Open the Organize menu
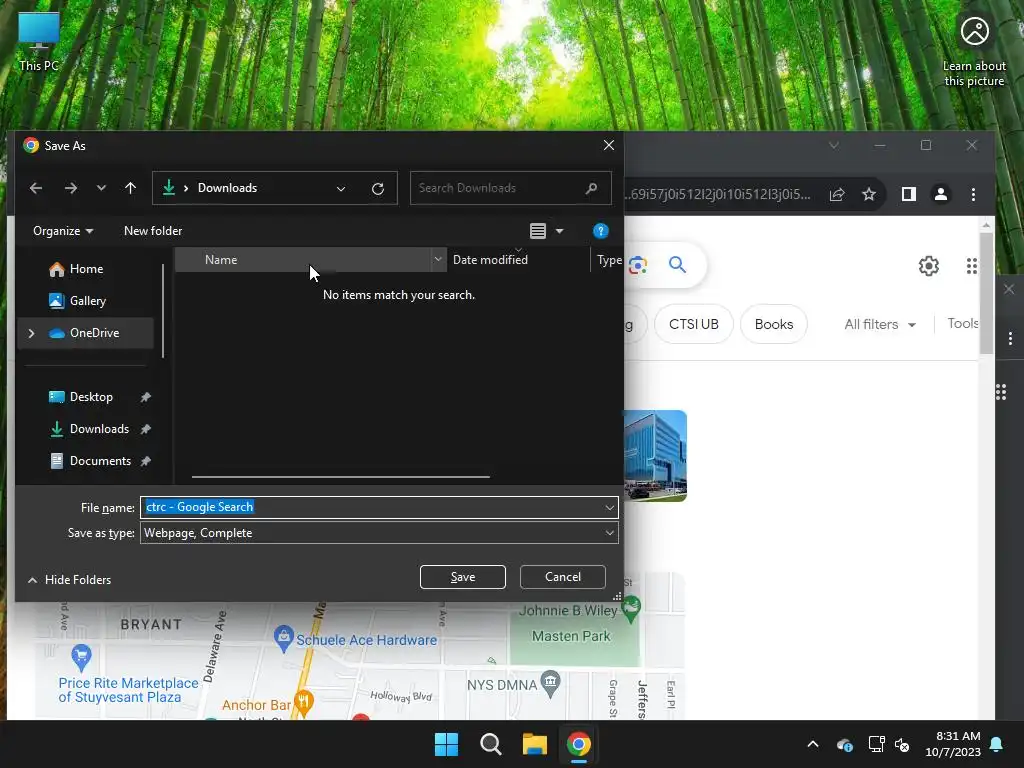The height and width of the screenshot is (768, 1024). 63,231
